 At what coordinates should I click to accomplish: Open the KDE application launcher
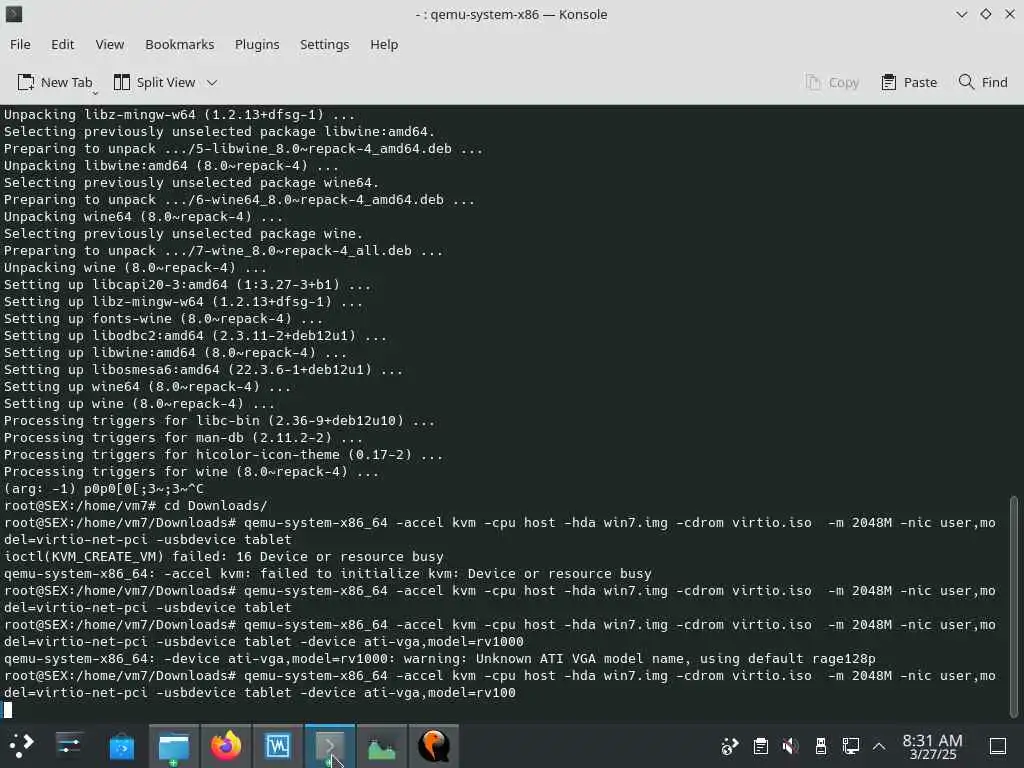[21, 746]
